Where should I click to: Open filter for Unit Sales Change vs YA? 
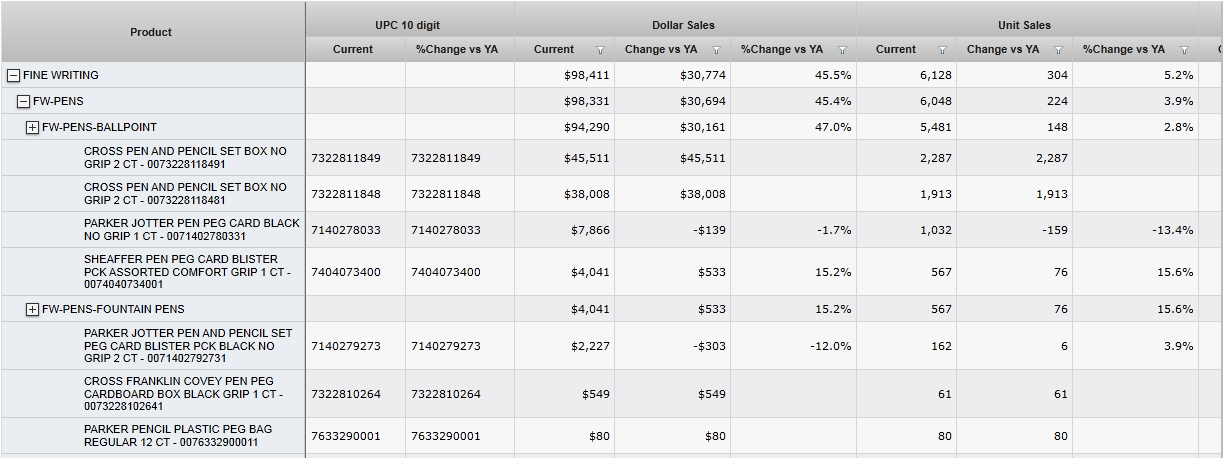pyautogui.click(x=1058, y=50)
